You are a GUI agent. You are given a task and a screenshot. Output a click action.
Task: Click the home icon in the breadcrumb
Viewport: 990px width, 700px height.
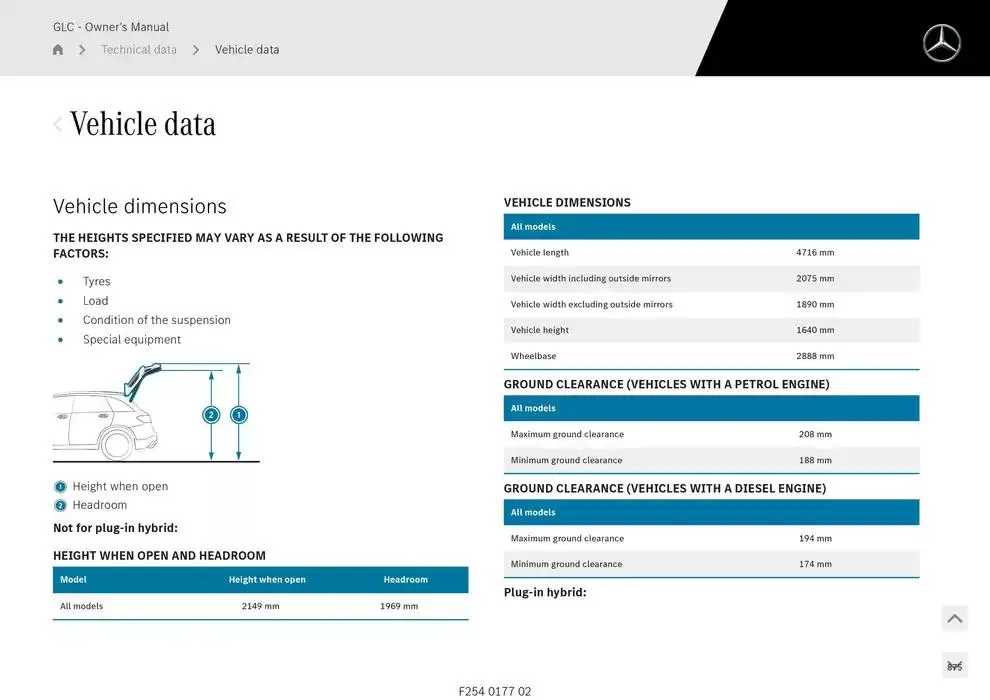click(x=58, y=50)
